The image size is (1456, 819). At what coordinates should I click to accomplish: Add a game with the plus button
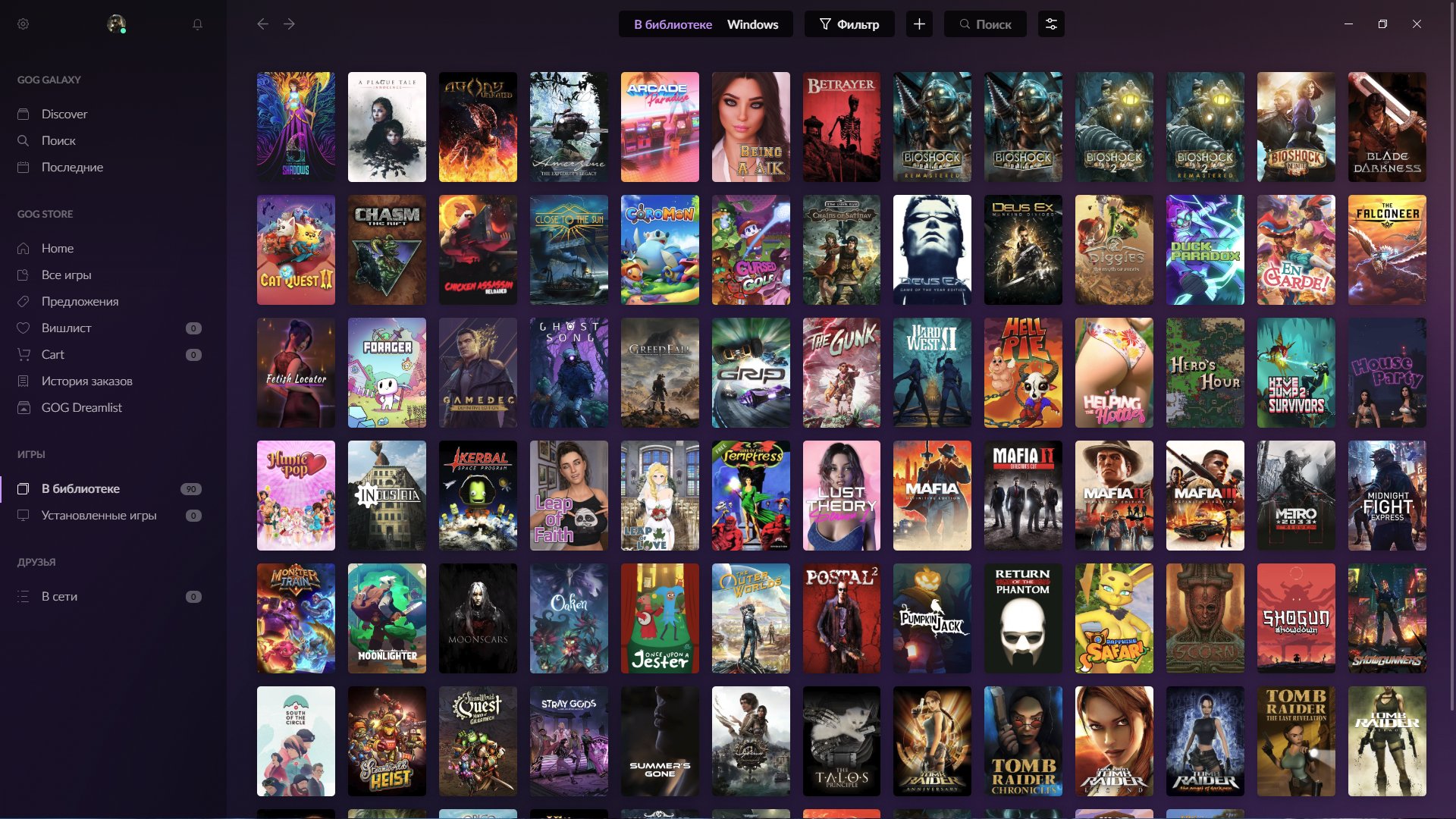pos(919,24)
